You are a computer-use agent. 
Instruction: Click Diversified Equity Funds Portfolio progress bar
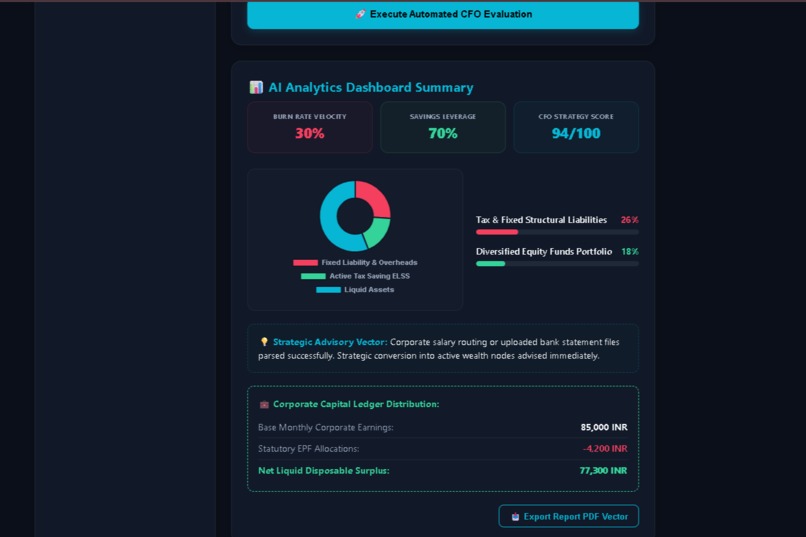(557, 264)
